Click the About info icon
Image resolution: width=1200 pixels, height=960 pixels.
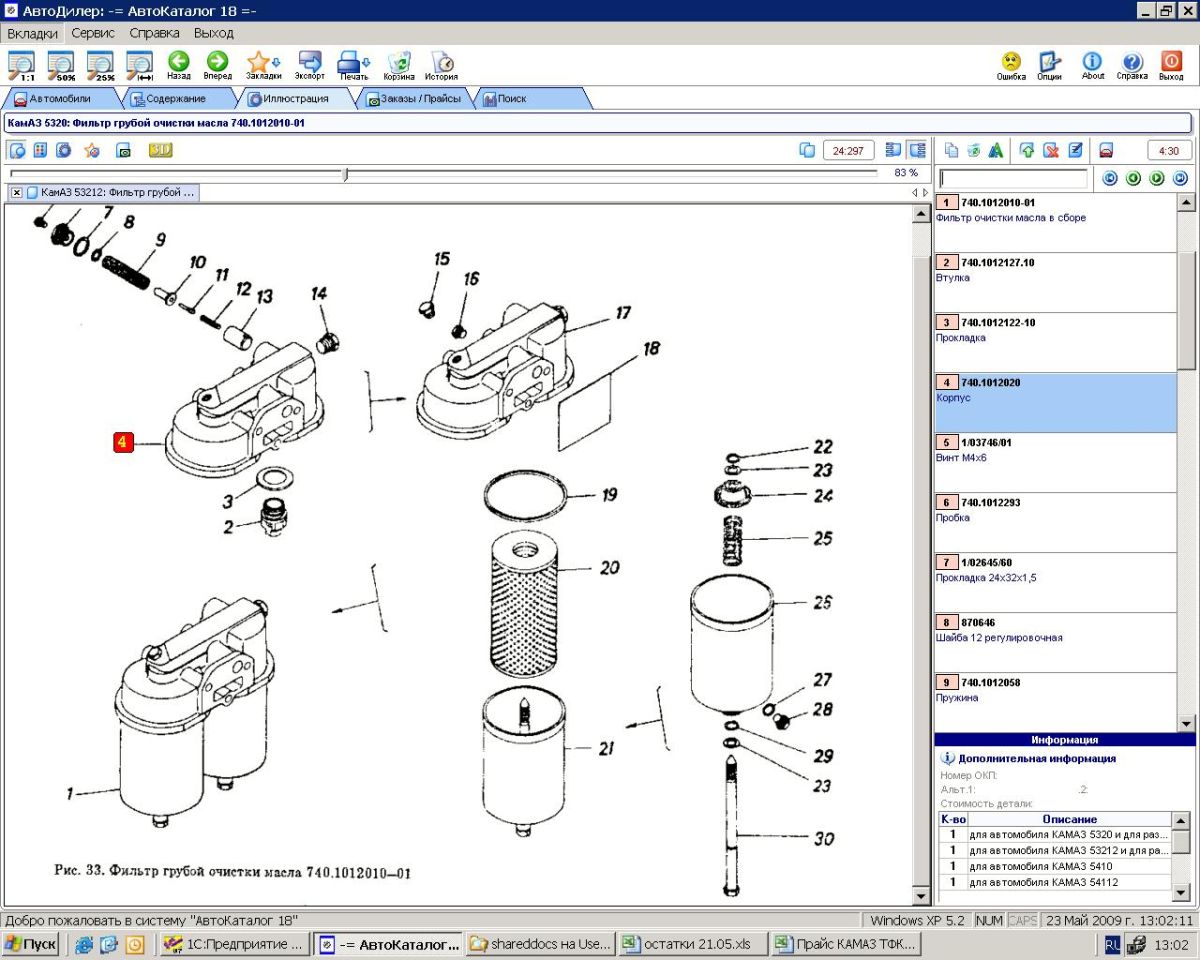tap(1093, 65)
